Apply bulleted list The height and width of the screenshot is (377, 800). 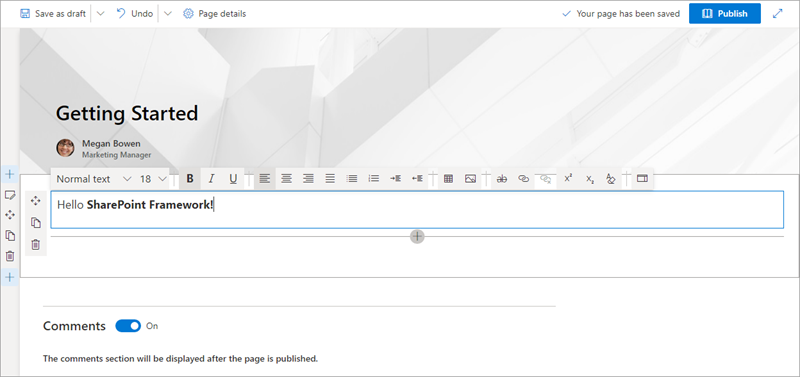click(x=352, y=179)
